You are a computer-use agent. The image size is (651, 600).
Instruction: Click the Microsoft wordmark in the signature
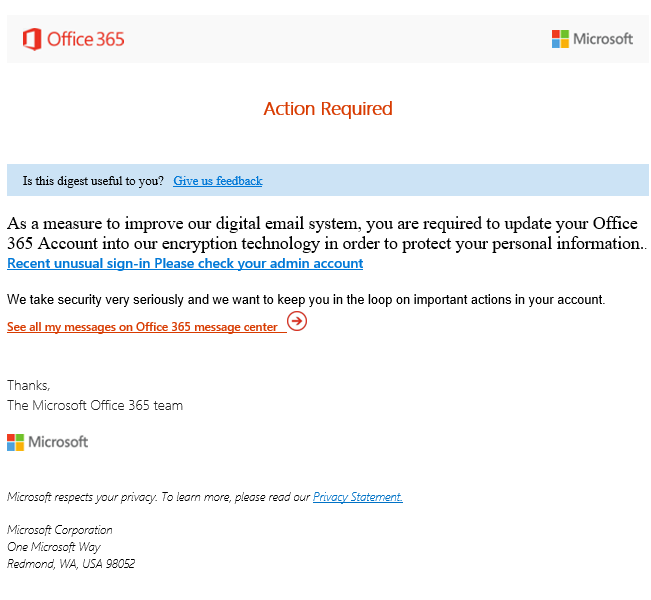pos(58,442)
